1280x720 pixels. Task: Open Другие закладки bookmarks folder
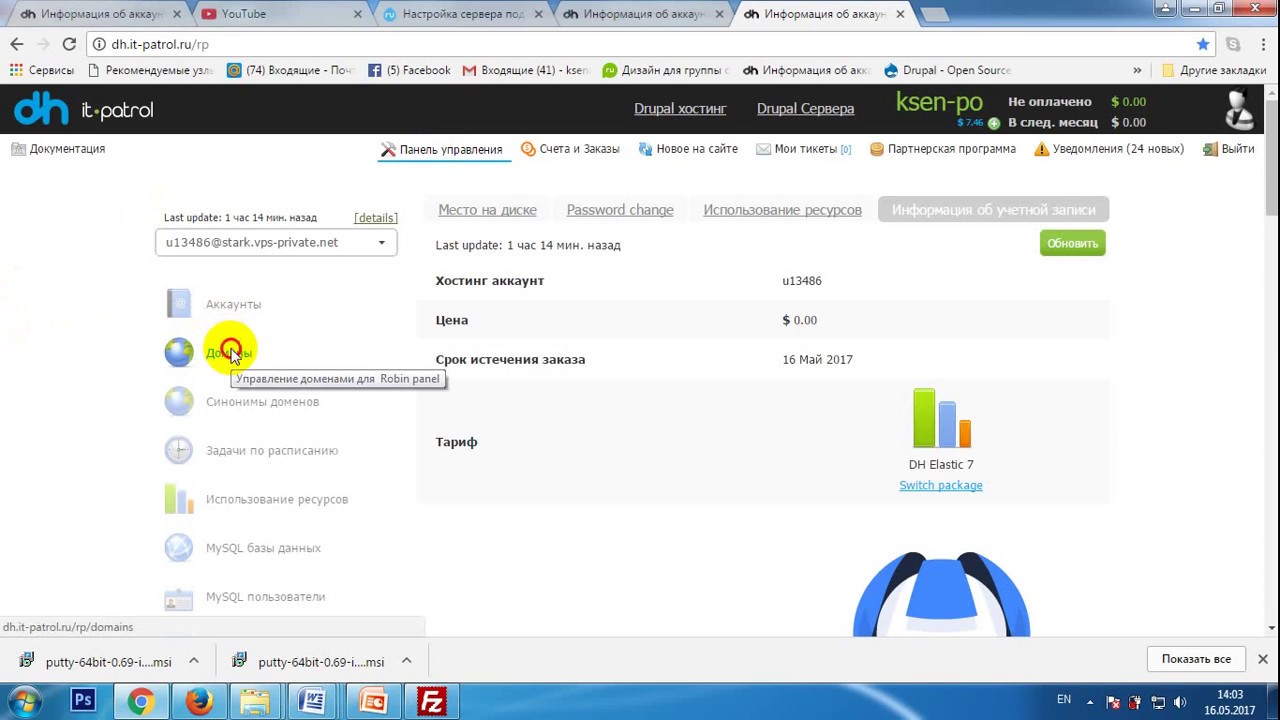[x=1213, y=70]
